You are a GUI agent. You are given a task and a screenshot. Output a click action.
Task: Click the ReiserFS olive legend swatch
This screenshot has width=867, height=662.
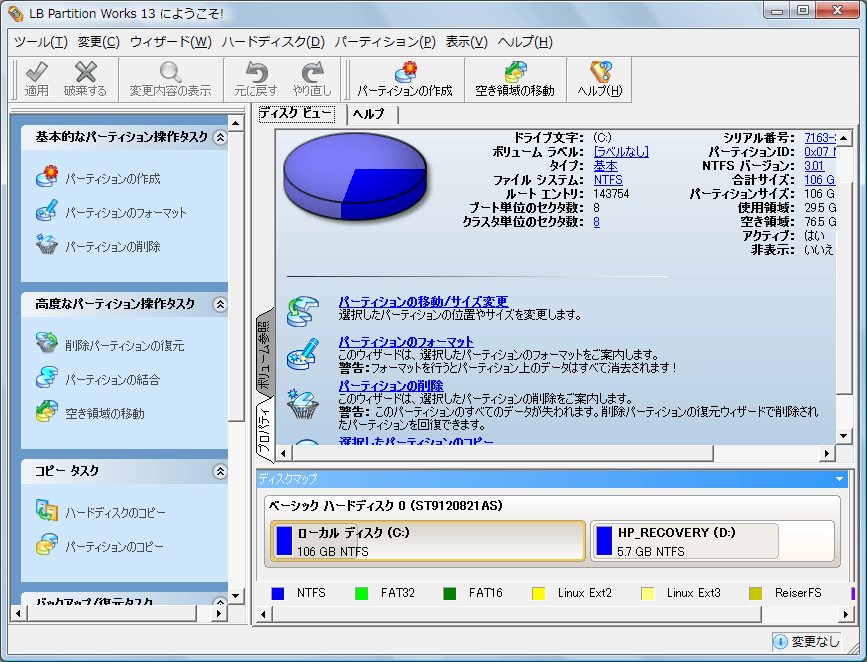(755, 593)
